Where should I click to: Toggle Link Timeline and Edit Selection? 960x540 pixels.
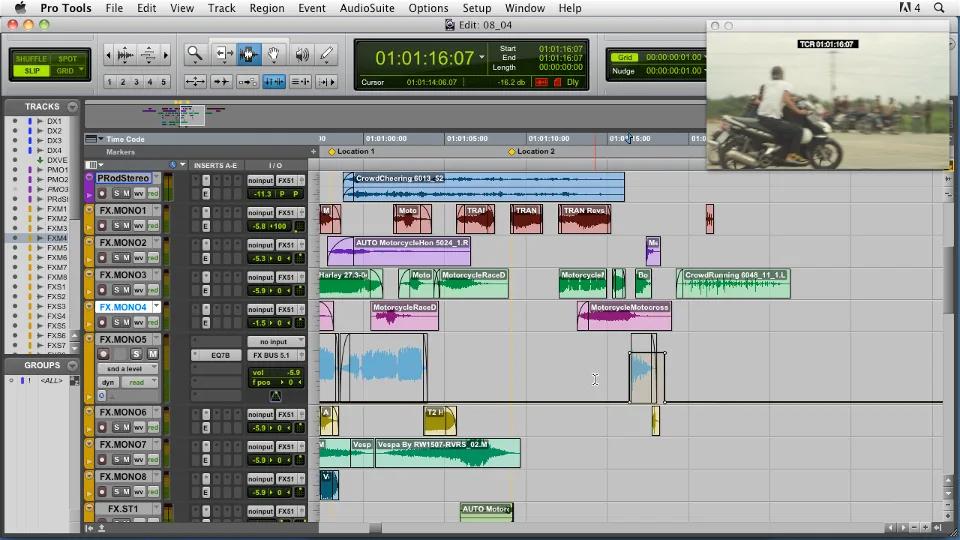pos(274,81)
